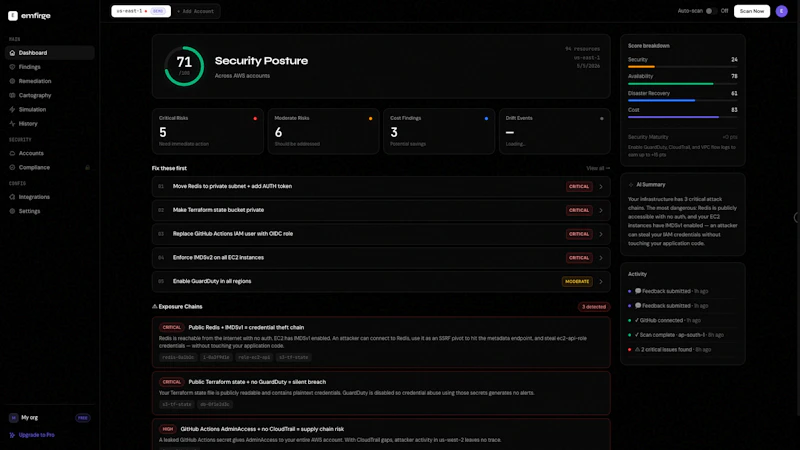Click the Settings gear icon
This screenshot has height=450, width=800.
12,211
